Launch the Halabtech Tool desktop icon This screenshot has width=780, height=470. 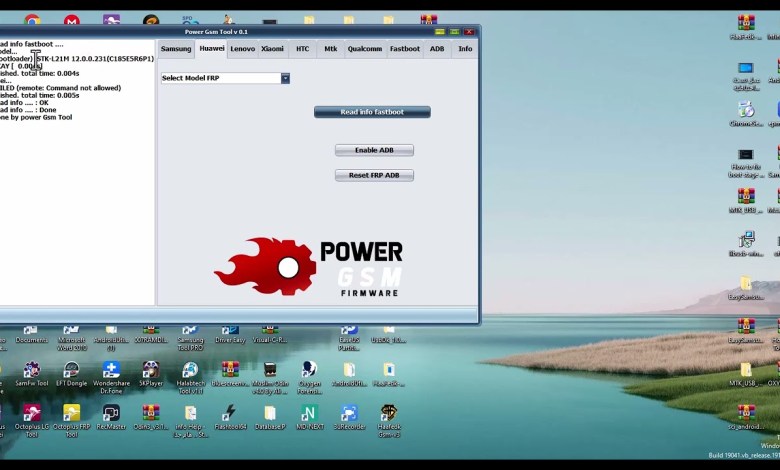189,370
